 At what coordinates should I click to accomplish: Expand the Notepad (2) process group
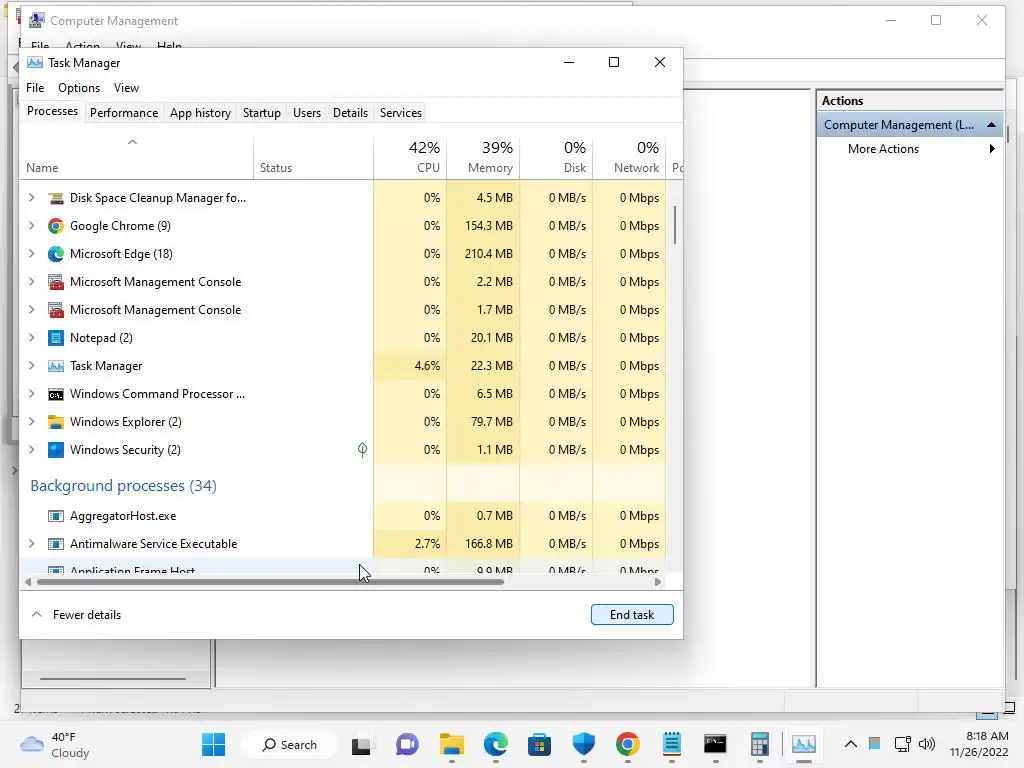[31, 338]
